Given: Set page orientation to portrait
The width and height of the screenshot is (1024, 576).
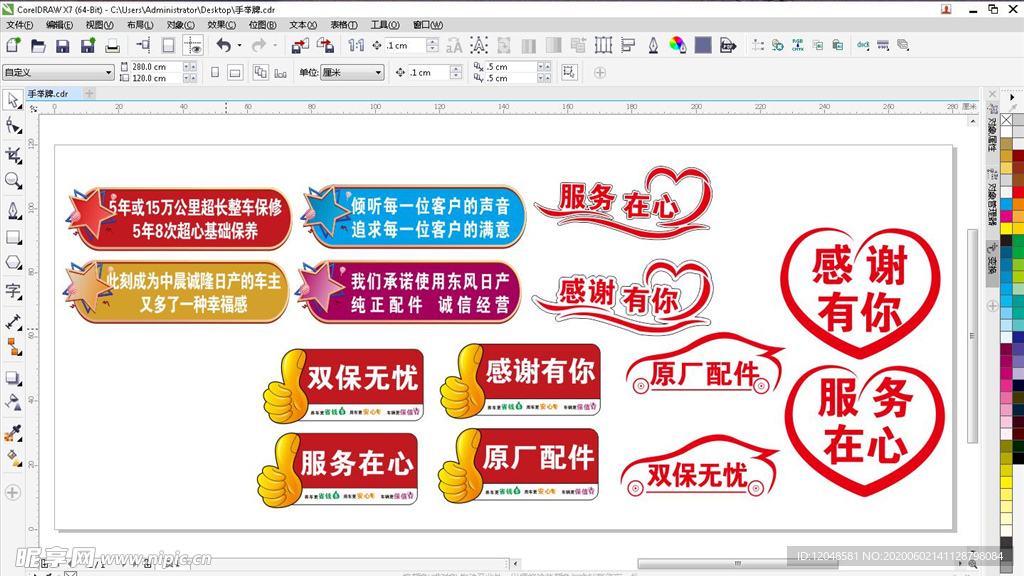Looking at the screenshot, I should [x=215, y=72].
